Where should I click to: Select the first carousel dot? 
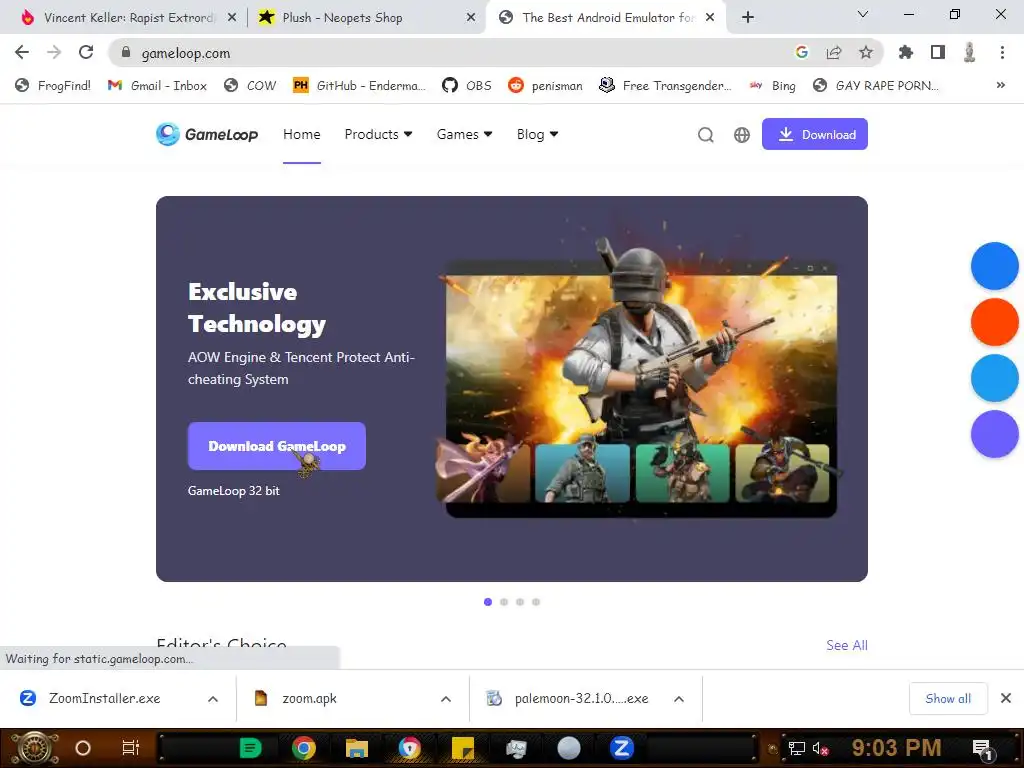click(x=488, y=601)
